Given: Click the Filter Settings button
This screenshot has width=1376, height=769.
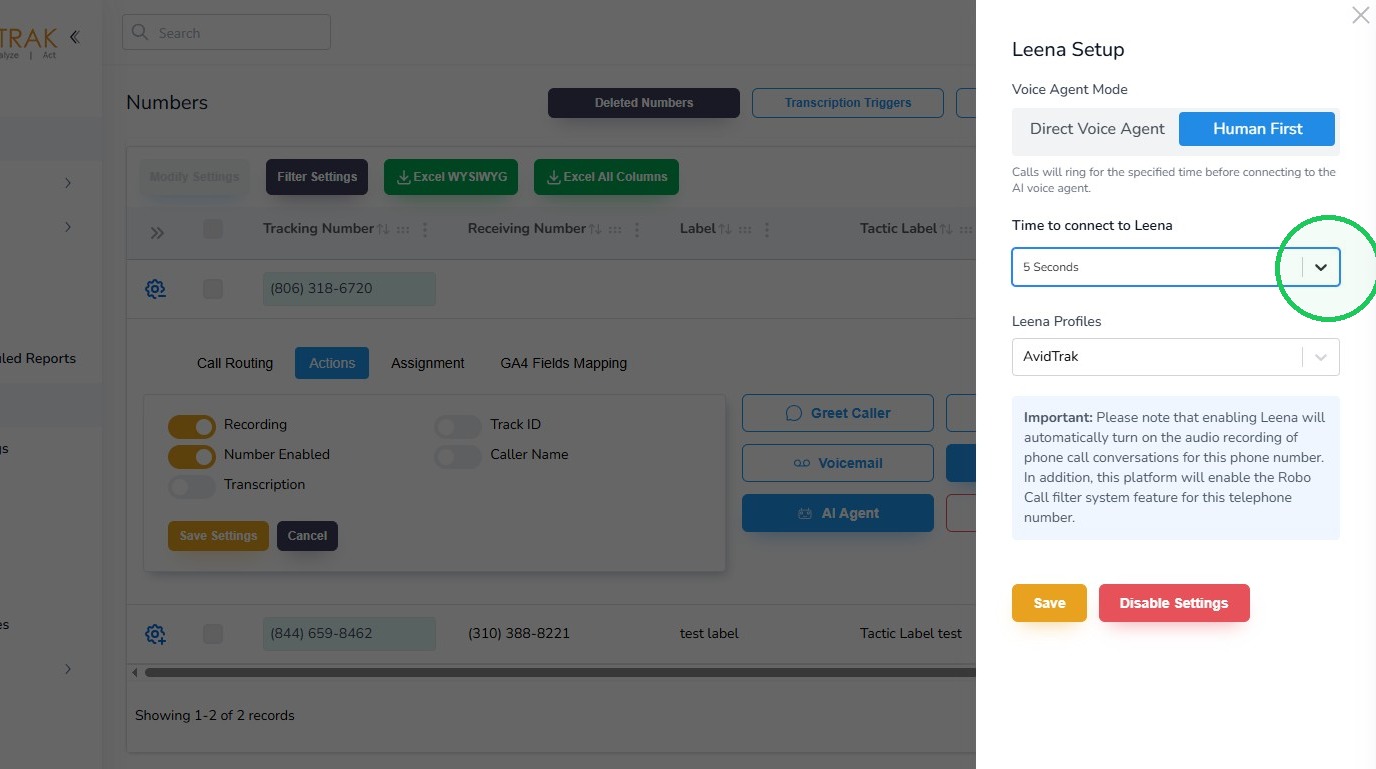Looking at the screenshot, I should [317, 177].
